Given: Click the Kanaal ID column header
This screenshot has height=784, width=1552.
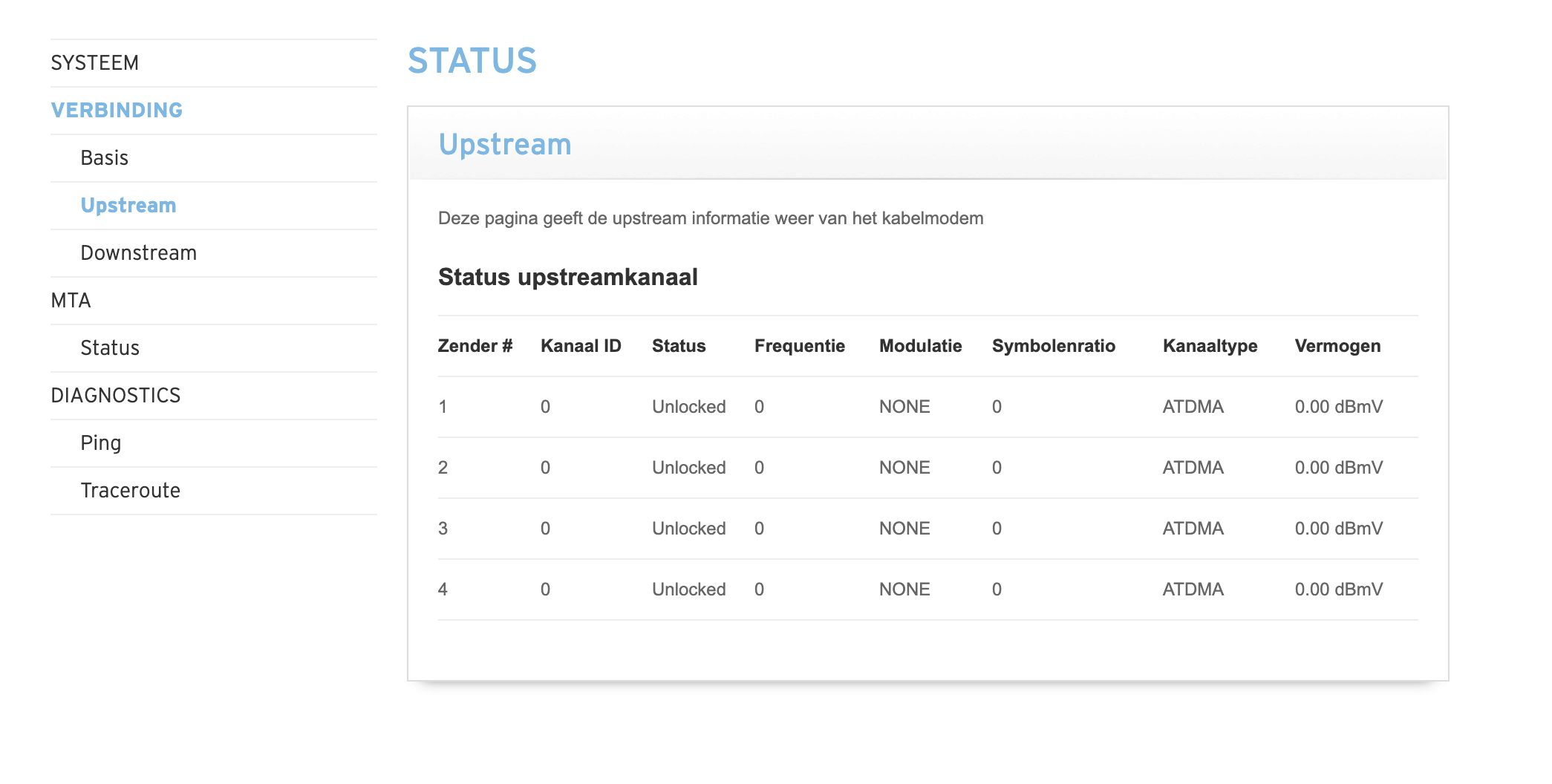Looking at the screenshot, I should point(581,346).
